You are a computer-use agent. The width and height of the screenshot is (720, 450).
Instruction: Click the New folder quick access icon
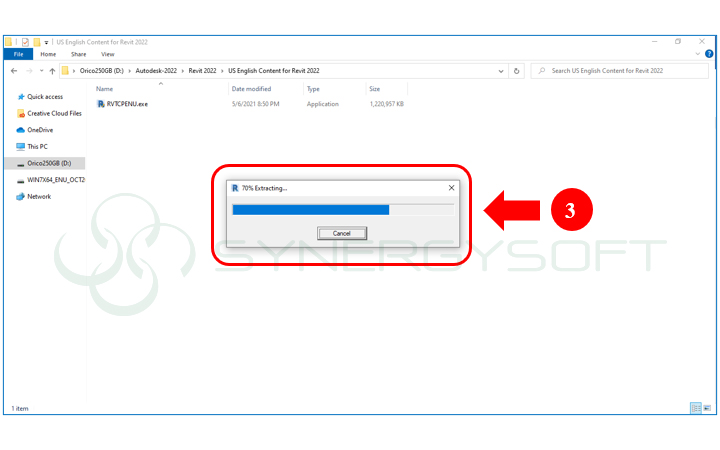click(37, 42)
